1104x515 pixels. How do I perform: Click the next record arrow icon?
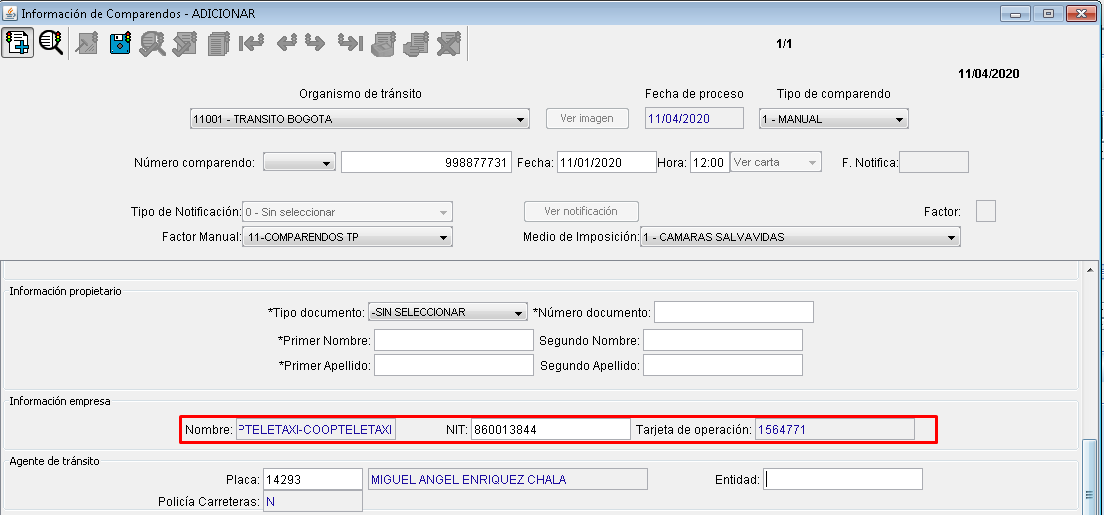tap(315, 43)
